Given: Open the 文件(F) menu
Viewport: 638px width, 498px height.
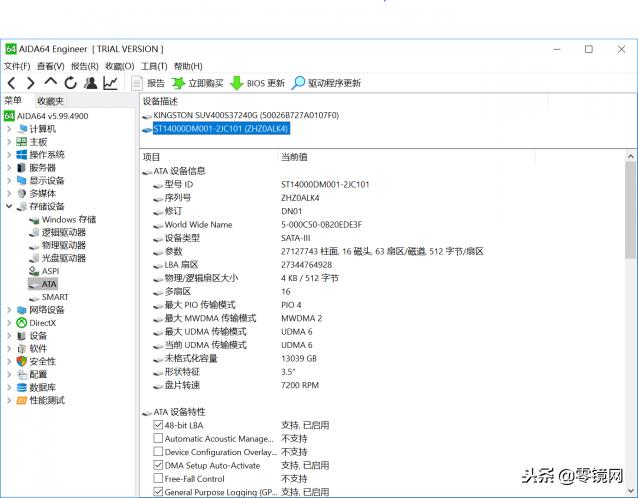Looking at the screenshot, I should click(x=17, y=66).
